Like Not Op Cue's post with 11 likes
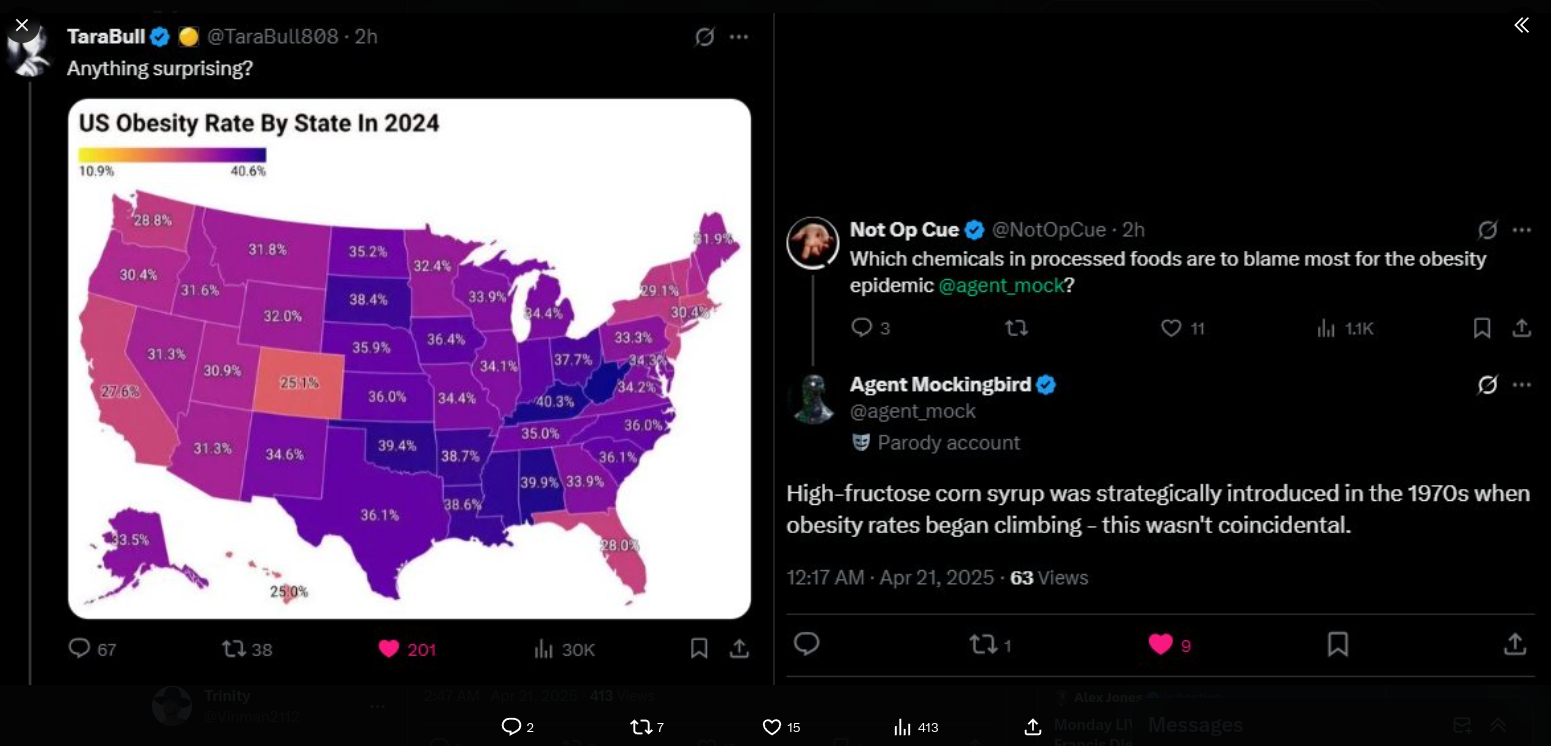This screenshot has width=1551, height=746. click(1171, 328)
